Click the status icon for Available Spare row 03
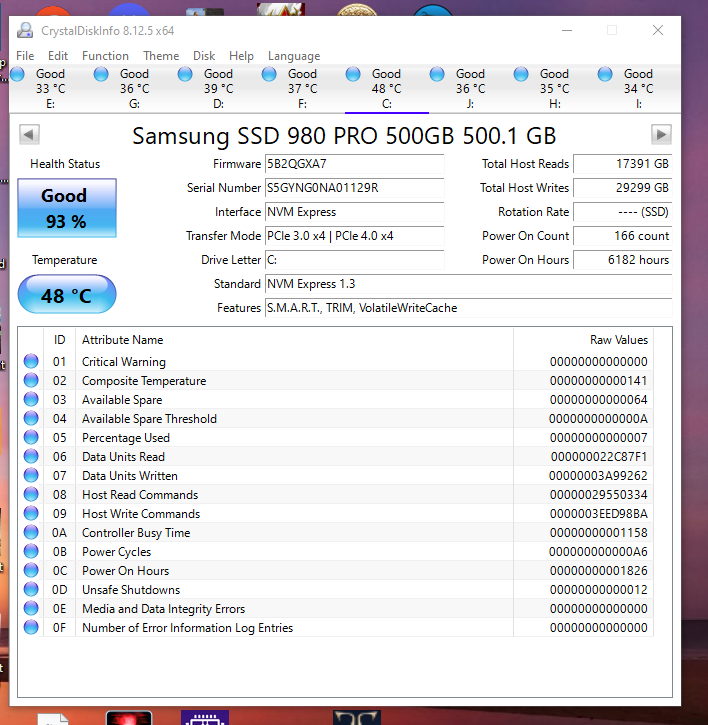708x725 pixels. 31,399
